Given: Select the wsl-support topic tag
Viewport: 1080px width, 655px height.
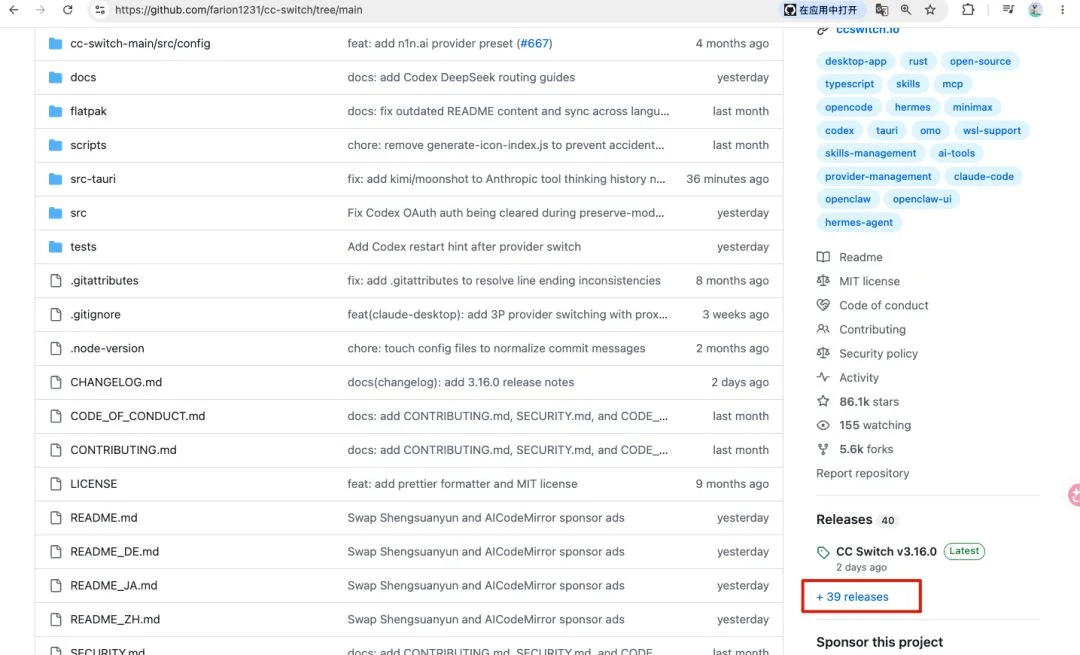Looking at the screenshot, I should pos(992,130).
